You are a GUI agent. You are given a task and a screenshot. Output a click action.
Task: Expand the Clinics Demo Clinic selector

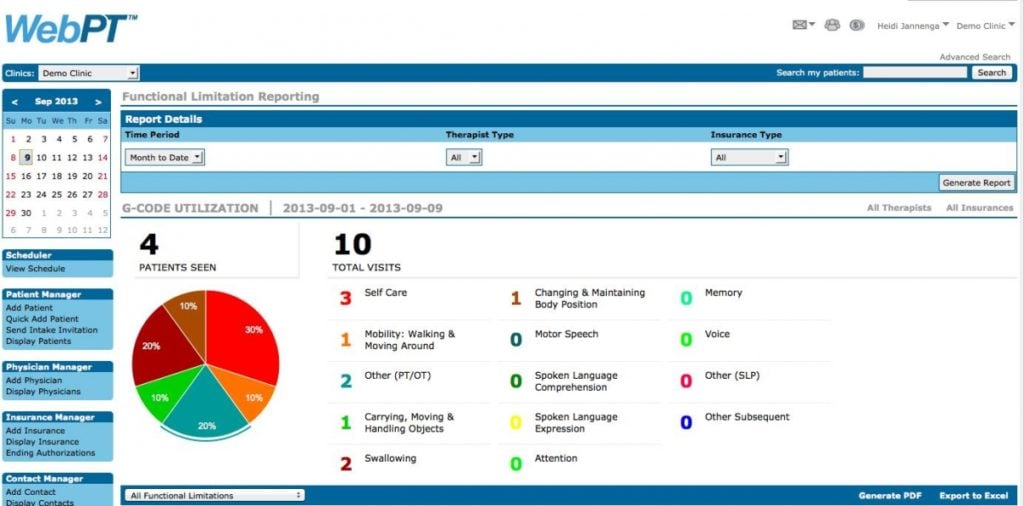click(88, 73)
